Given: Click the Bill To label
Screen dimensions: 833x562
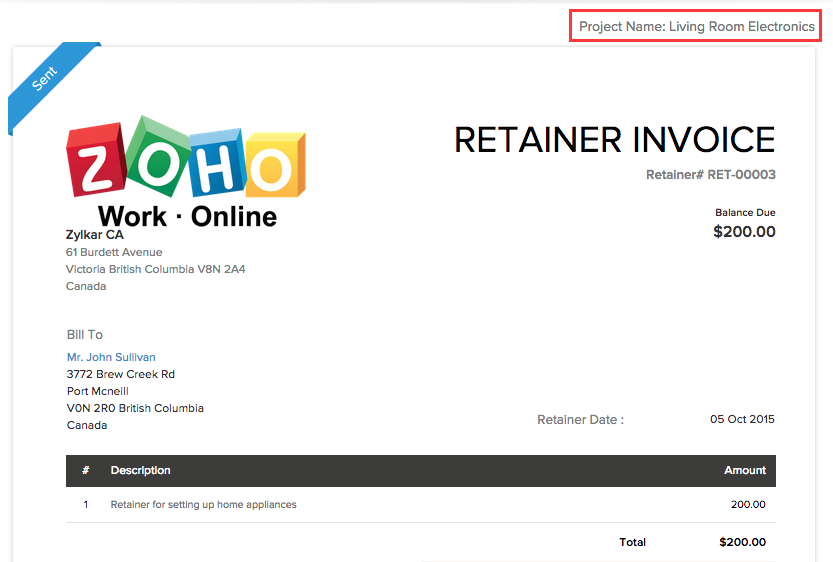Looking at the screenshot, I should tap(84, 335).
